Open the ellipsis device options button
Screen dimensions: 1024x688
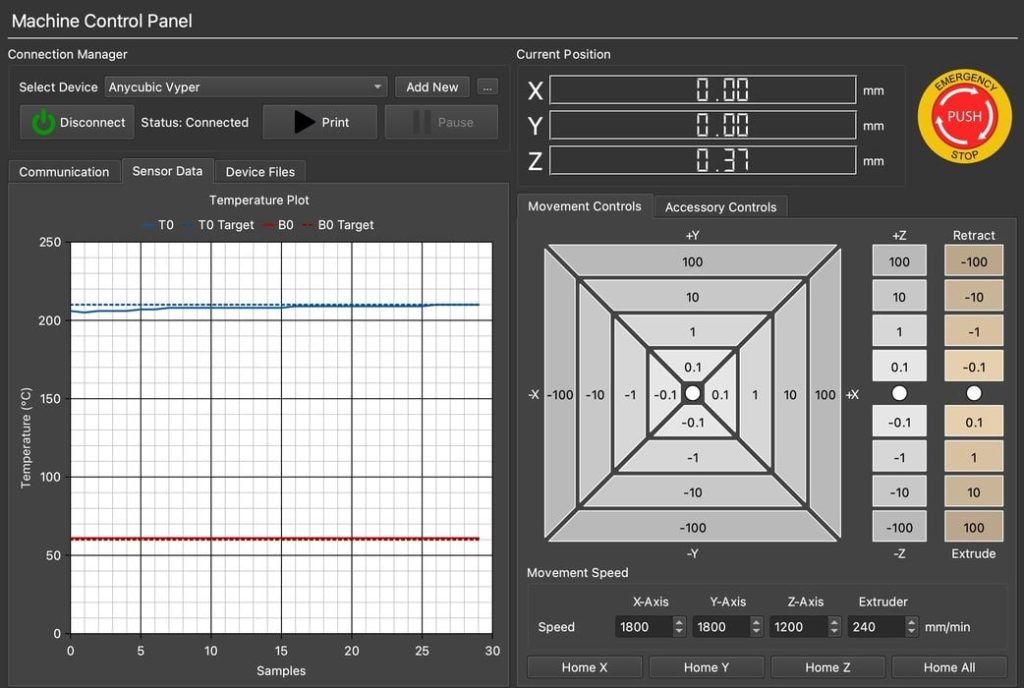pyautogui.click(x=487, y=87)
